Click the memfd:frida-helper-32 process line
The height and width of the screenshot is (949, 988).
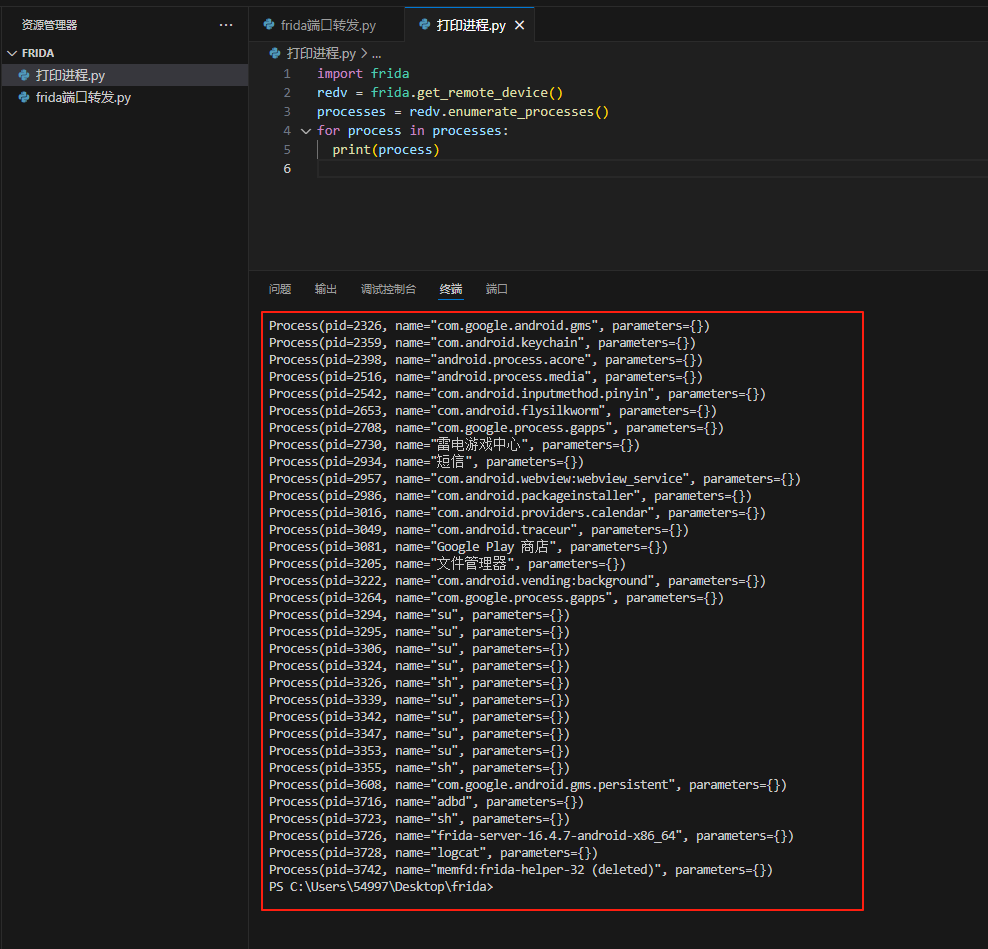pyautogui.click(x=520, y=870)
